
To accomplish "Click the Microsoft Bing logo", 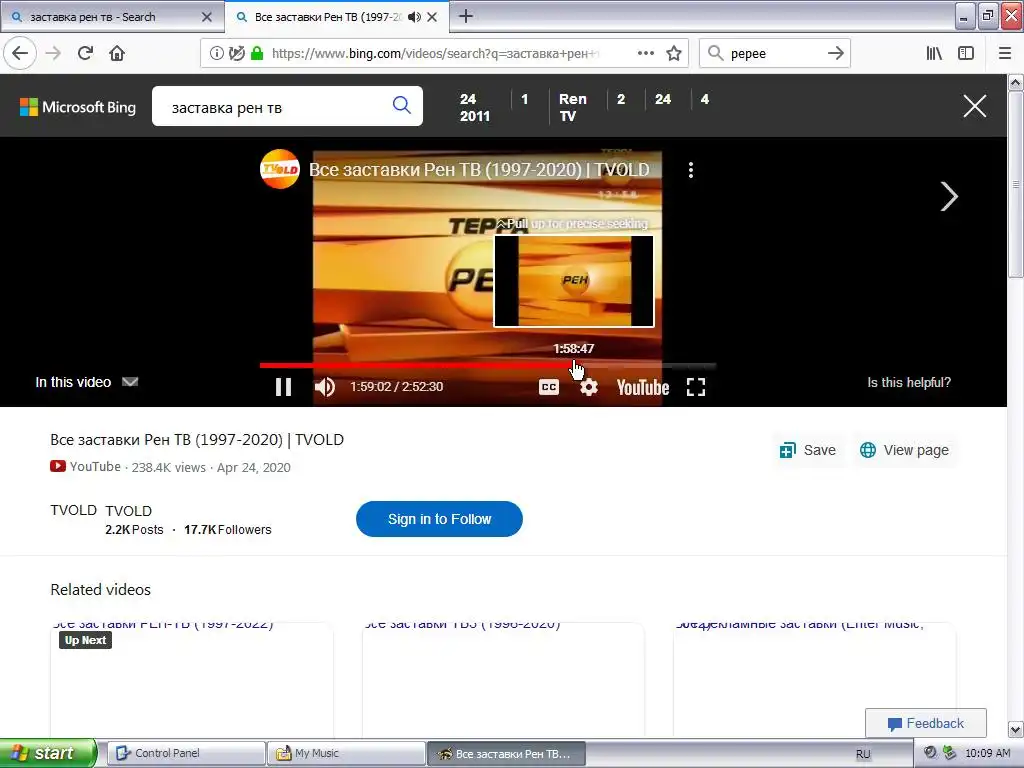I will pos(78,107).
